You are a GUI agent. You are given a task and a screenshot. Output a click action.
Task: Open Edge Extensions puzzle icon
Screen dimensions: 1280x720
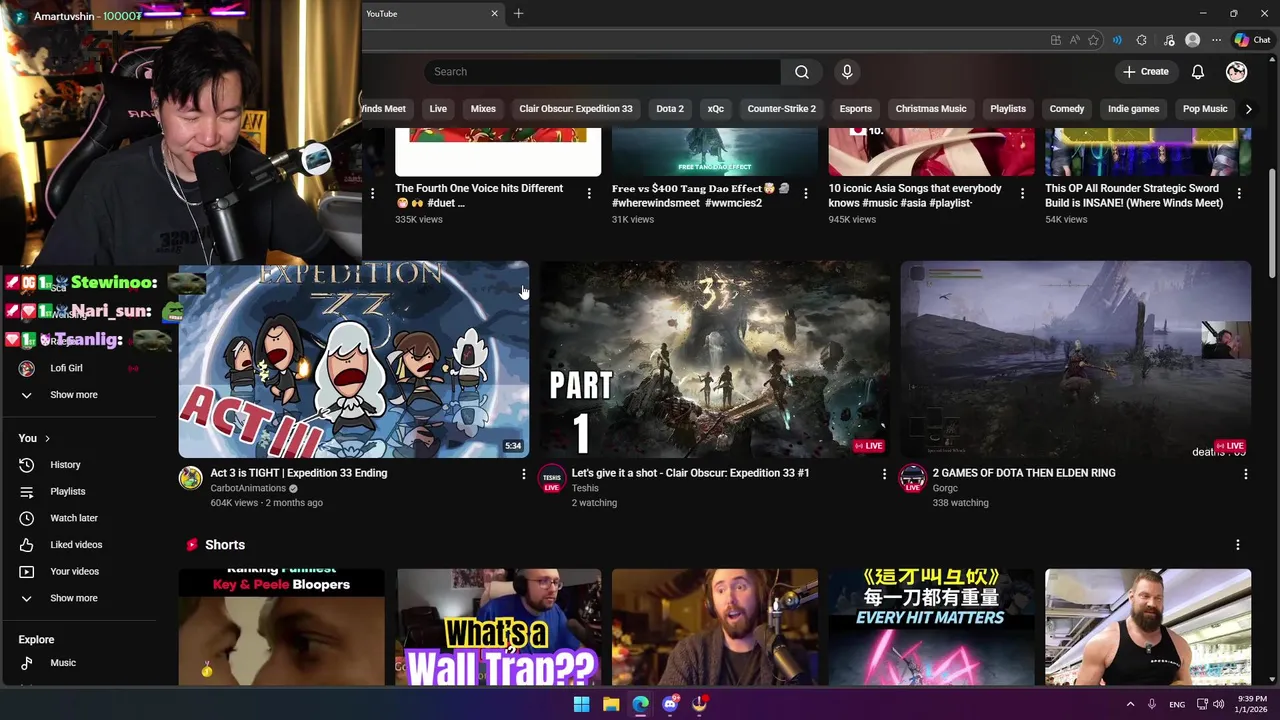pyautogui.click(x=1142, y=40)
